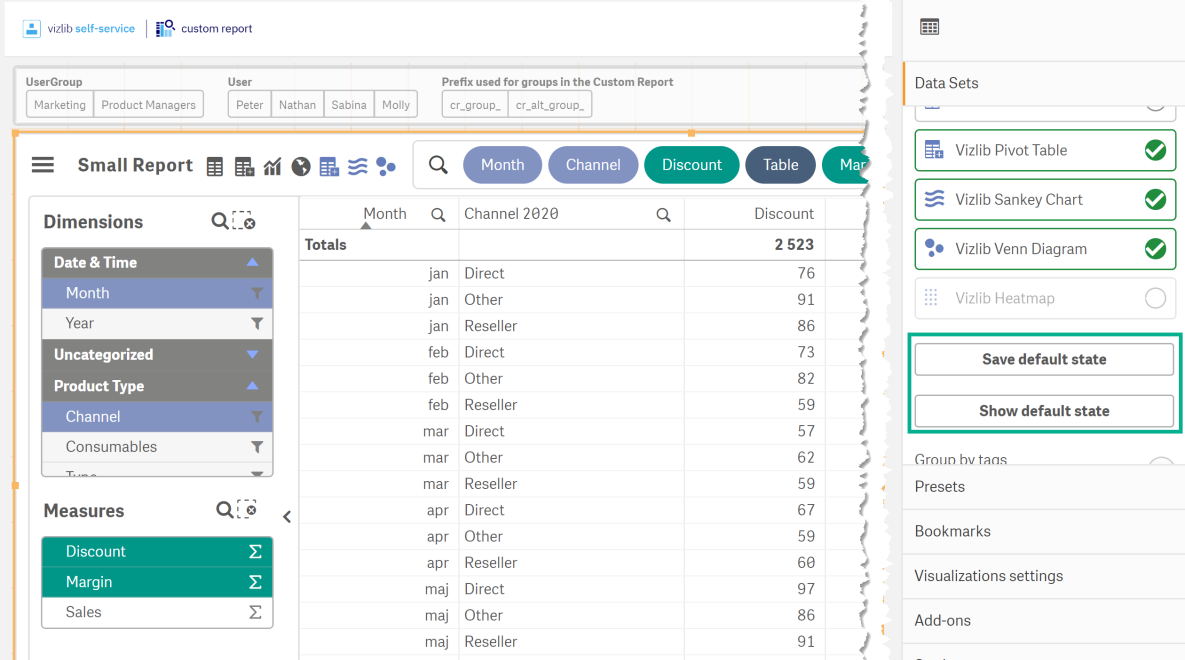Click the Channel 2020 column header
Screen dimensions: 1185x660
tap(512, 214)
